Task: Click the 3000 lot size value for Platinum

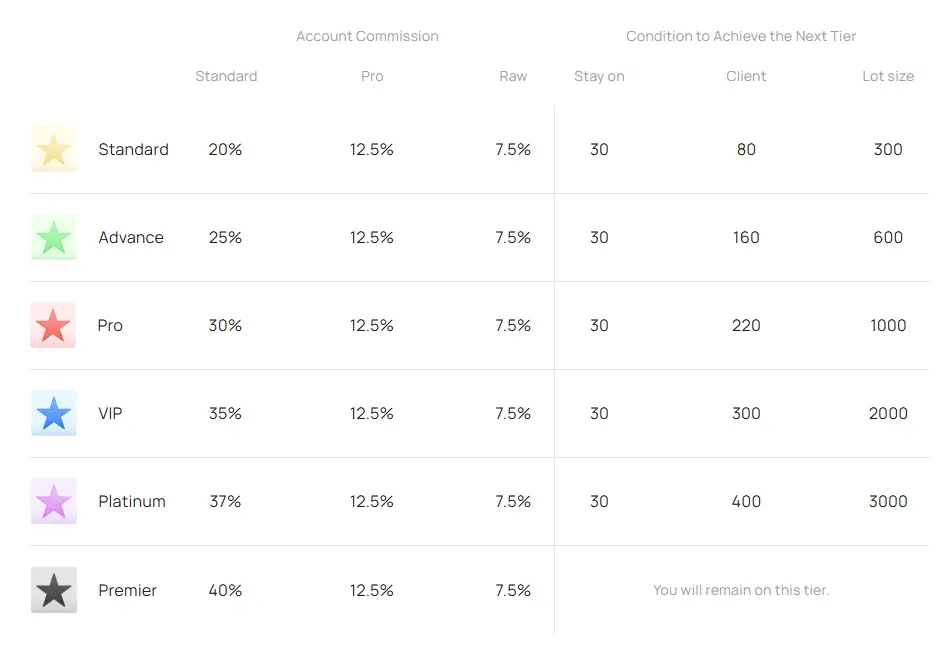Action: click(888, 502)
